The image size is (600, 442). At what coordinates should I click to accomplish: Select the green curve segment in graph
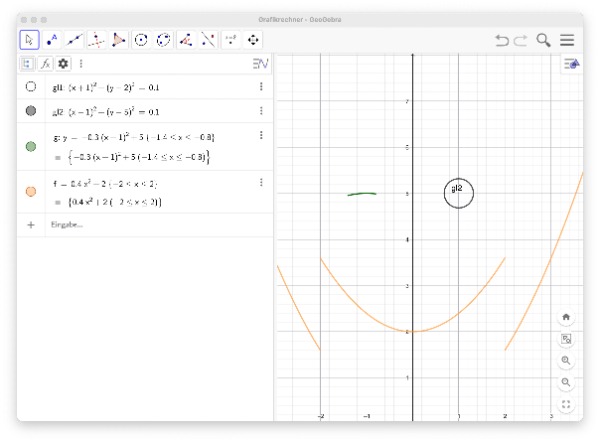pyautogui.click(x=362, y=194)
